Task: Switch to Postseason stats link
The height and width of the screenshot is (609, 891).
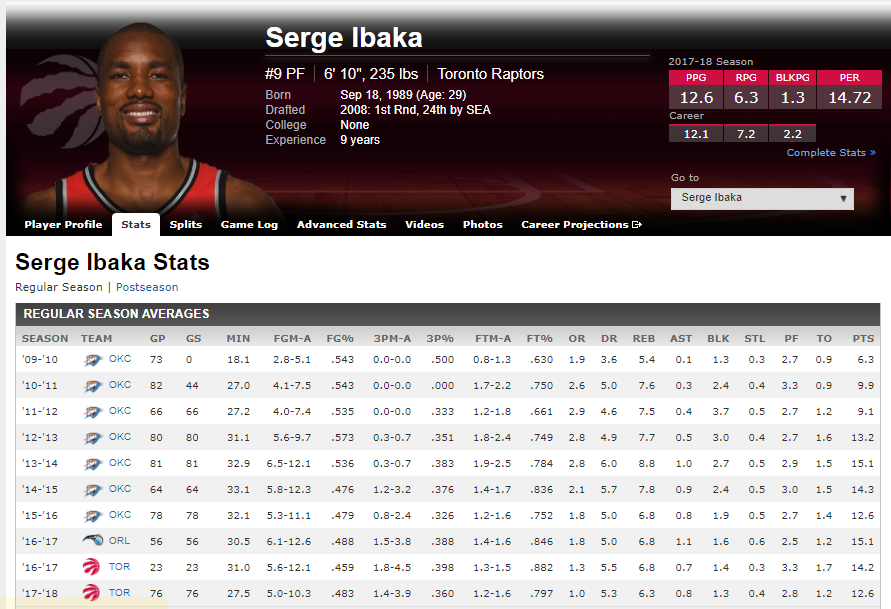Action: (150, 287)
